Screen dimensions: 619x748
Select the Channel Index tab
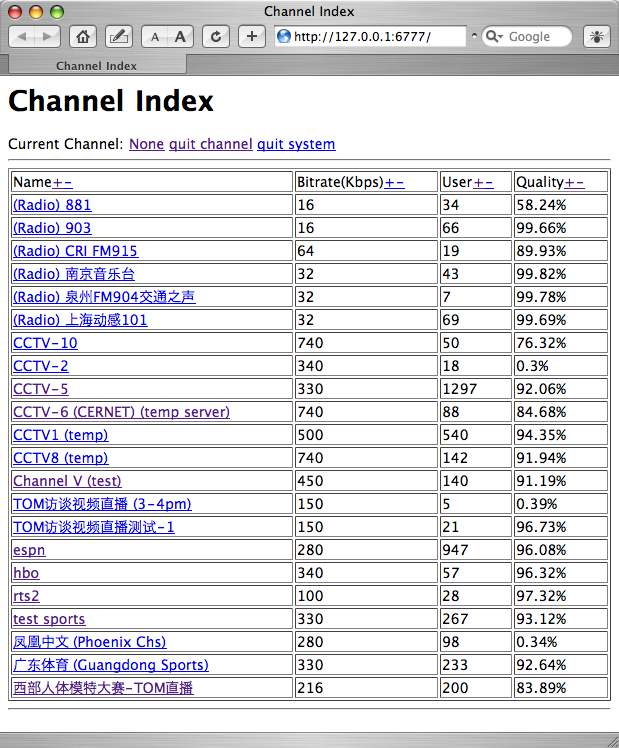point(97,65)
